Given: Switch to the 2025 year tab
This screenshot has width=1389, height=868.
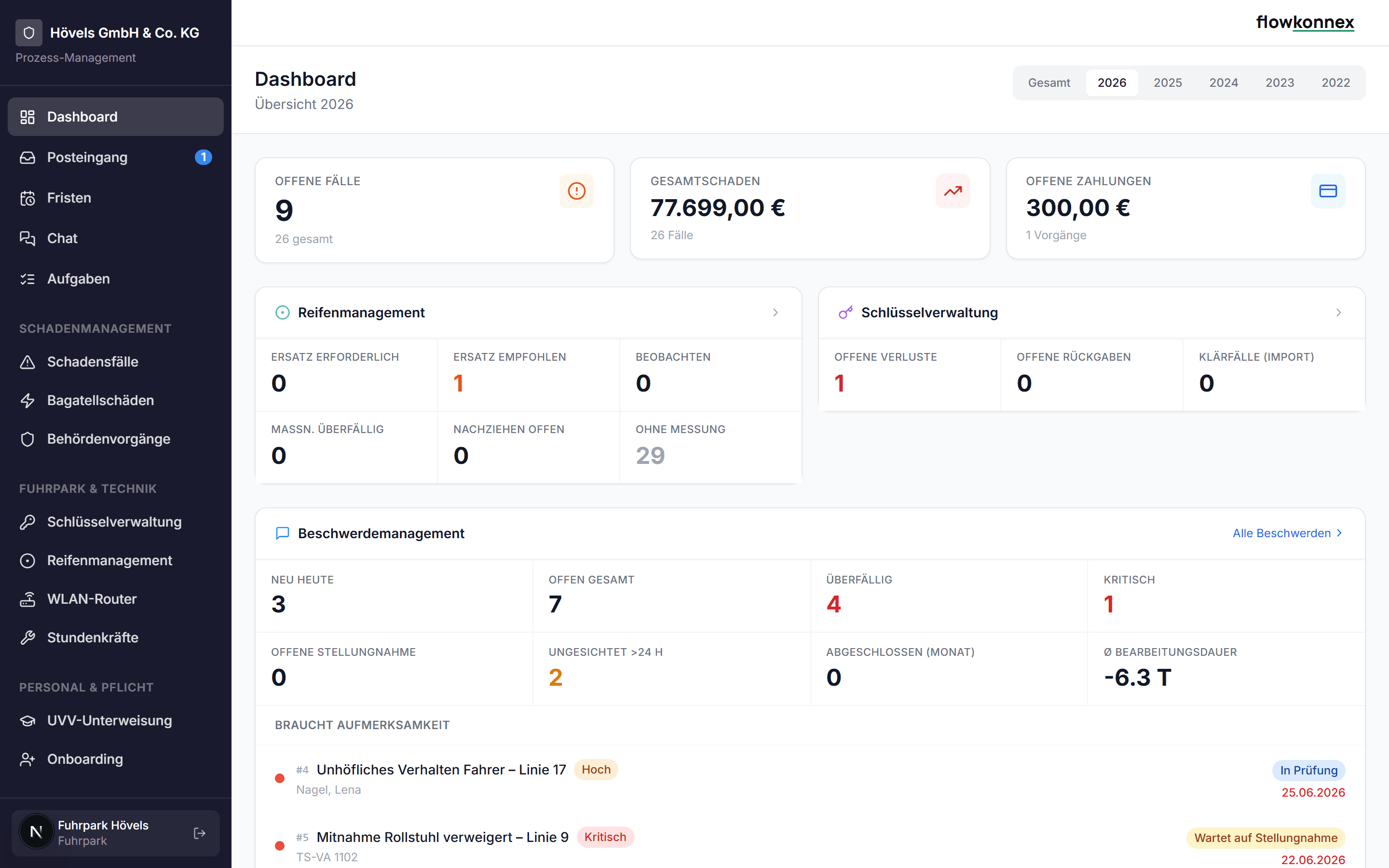Looking at the screenshot, I should coord(1168,82).
